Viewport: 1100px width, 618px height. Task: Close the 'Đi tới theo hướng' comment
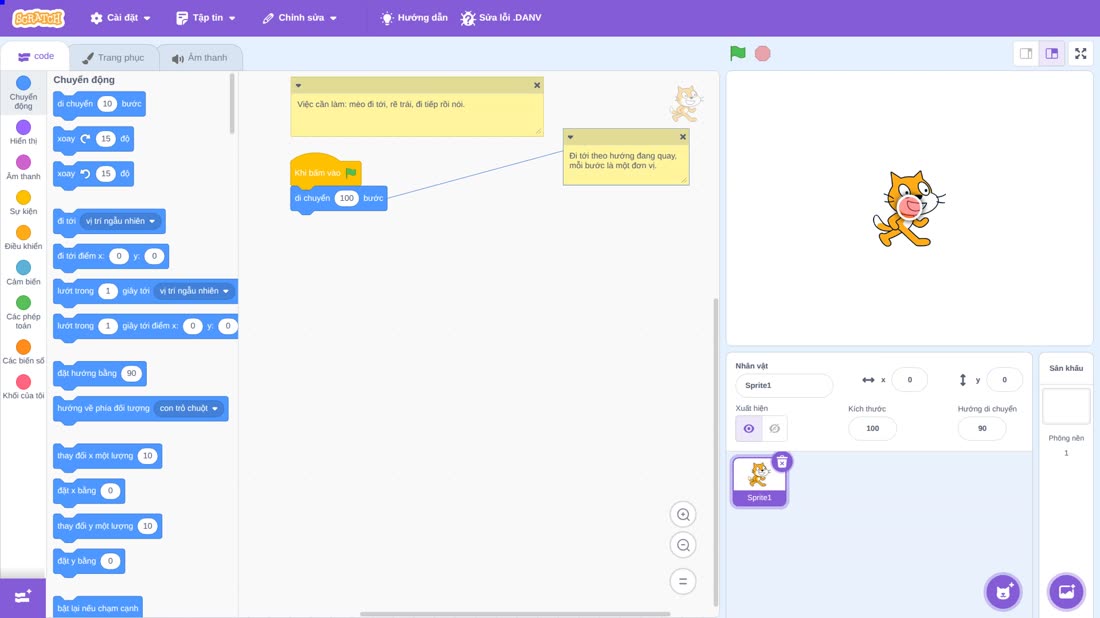[683, 137]
